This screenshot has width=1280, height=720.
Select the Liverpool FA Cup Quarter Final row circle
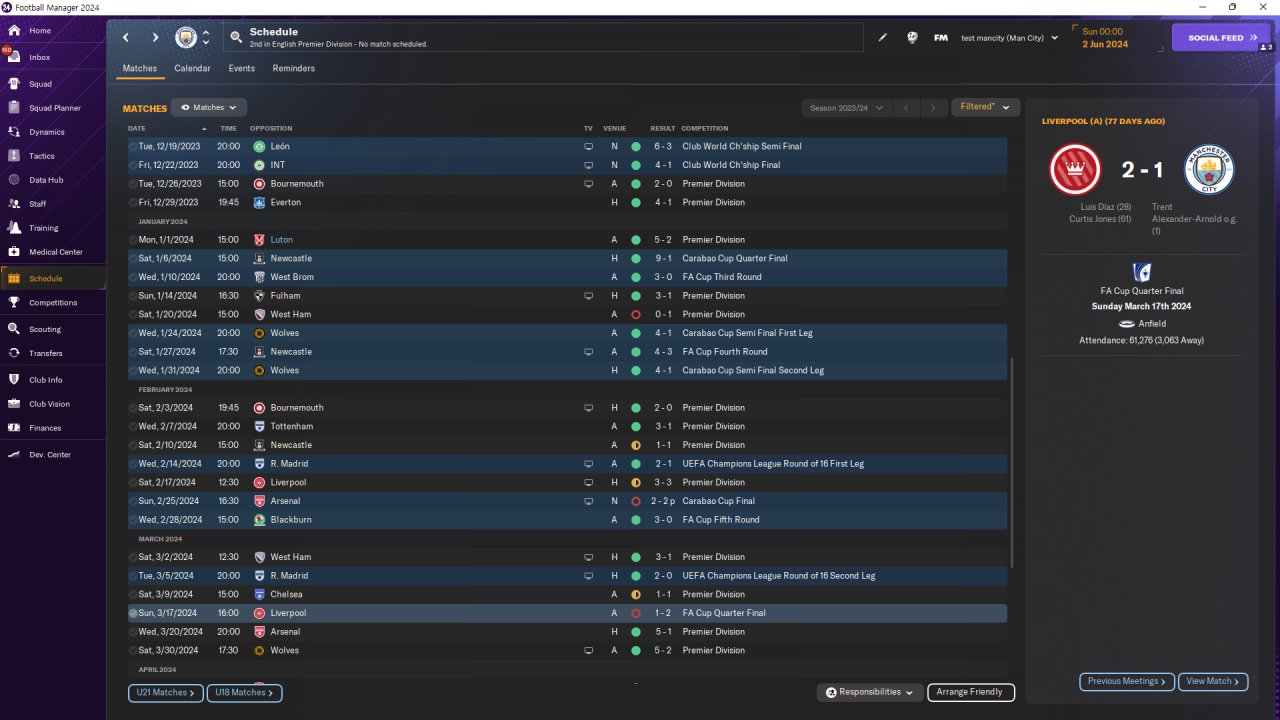coord(133,613)
